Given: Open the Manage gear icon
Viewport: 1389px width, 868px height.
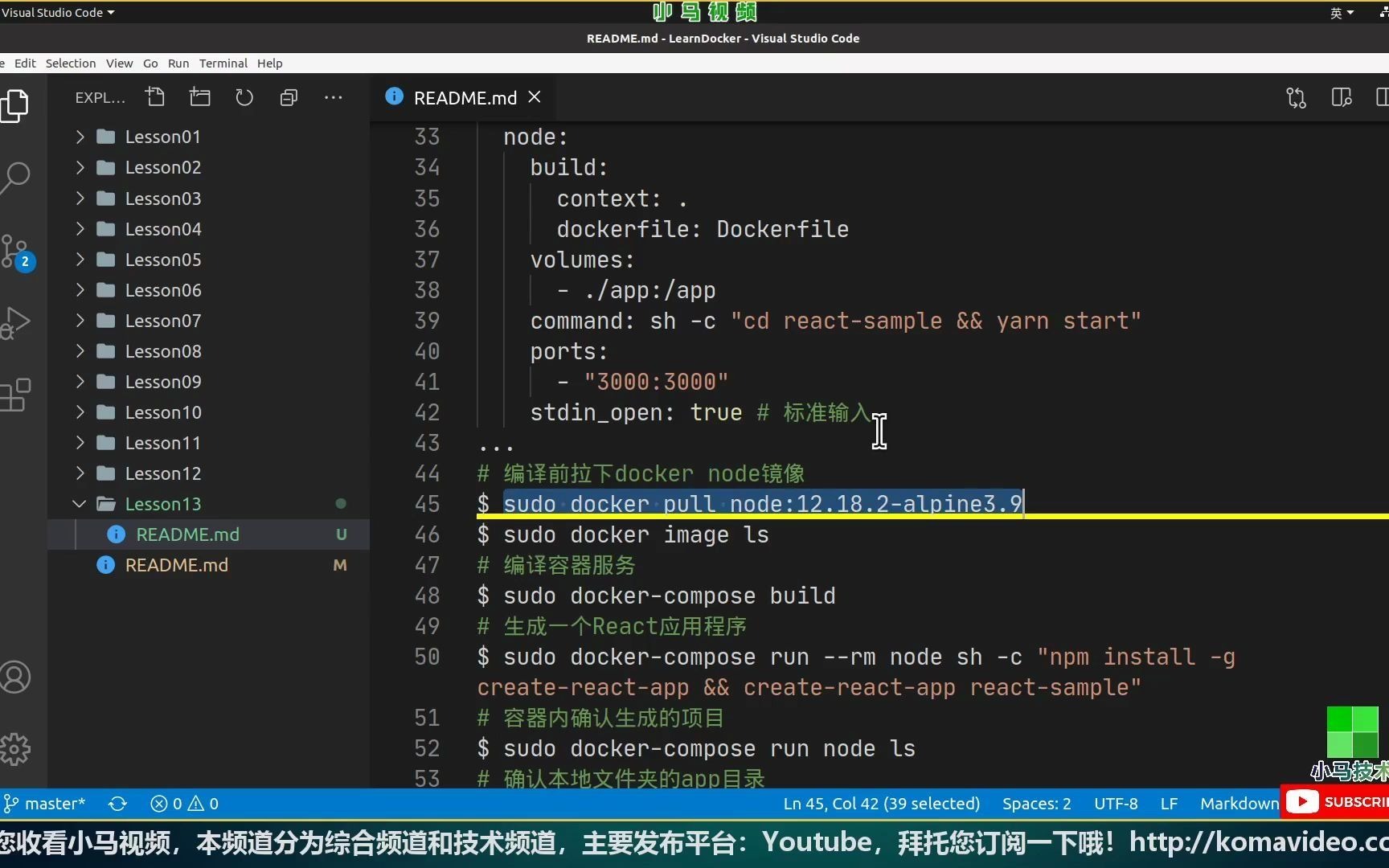Looking at the screenshot, I should (x=15, y=749).
